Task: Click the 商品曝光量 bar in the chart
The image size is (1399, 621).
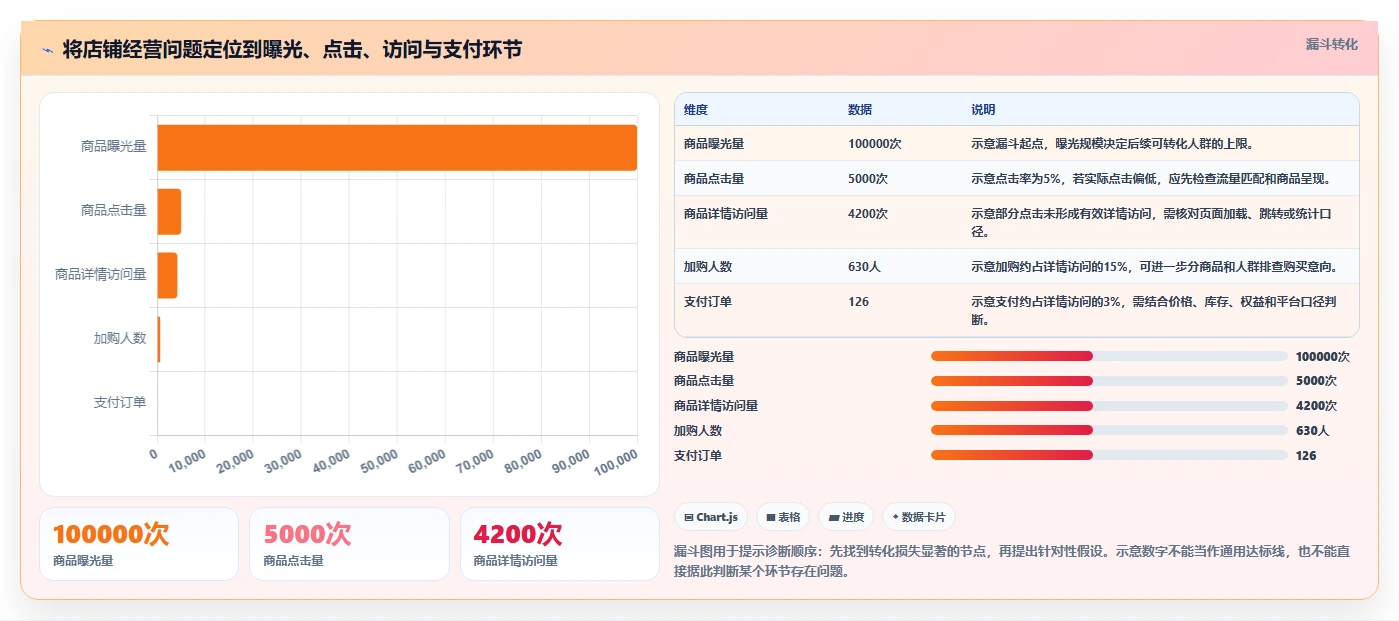Action: [397, 147]
